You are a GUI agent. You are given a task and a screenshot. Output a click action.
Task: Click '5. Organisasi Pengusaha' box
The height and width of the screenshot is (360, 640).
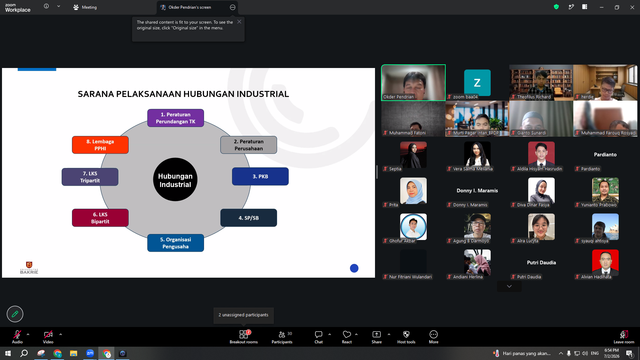pyautogui.click(x=176, y=243)
